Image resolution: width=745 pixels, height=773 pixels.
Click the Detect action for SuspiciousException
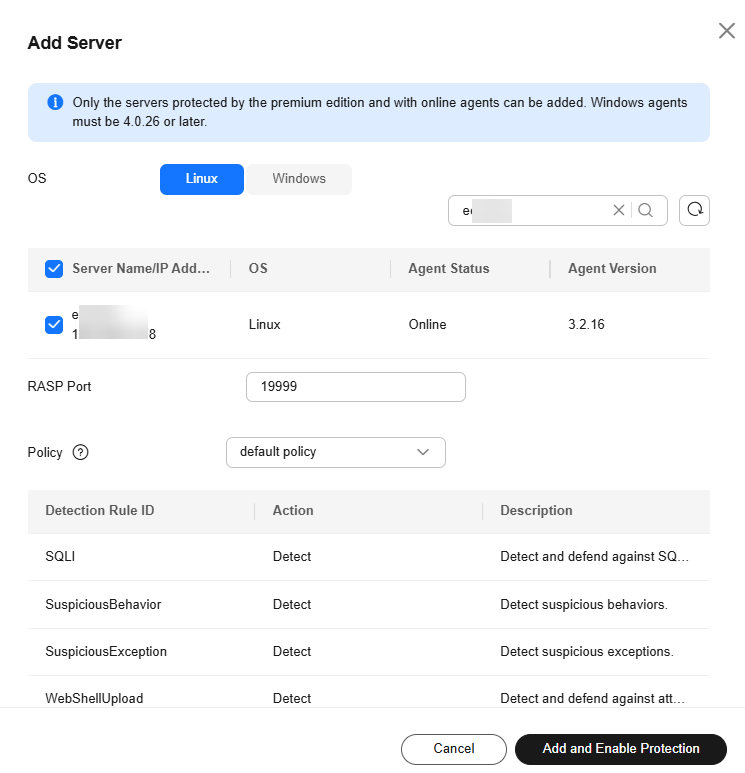292,652
